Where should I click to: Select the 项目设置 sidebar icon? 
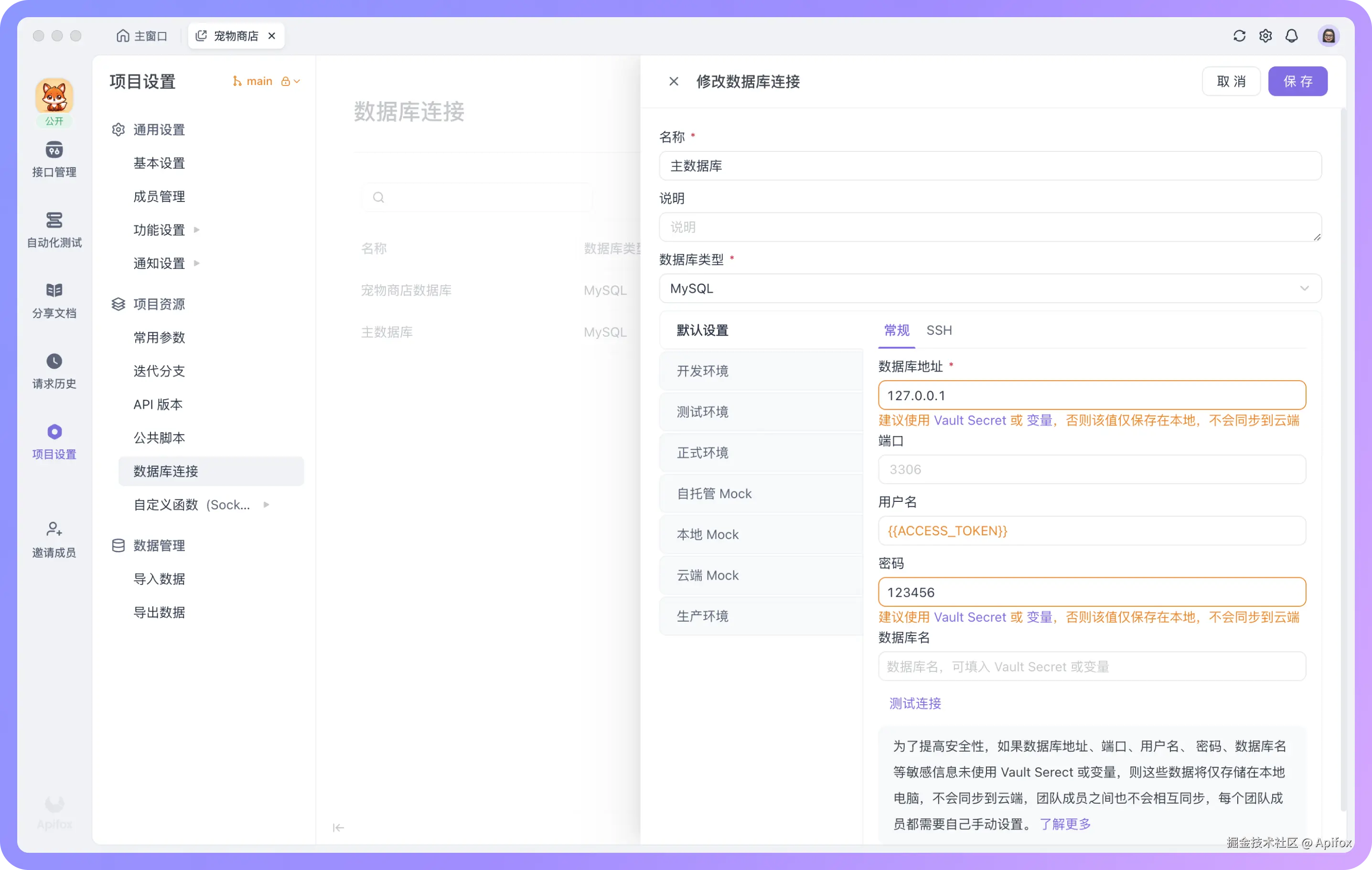click(54, 441)
